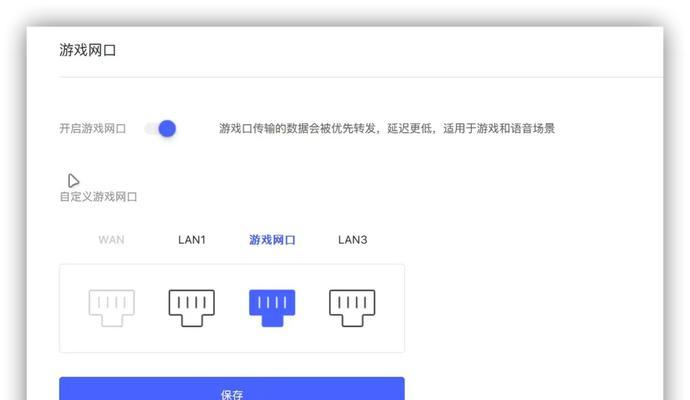Click the 游戏口传输的数据 description text

pyautogui.click(x=387, y=128)
